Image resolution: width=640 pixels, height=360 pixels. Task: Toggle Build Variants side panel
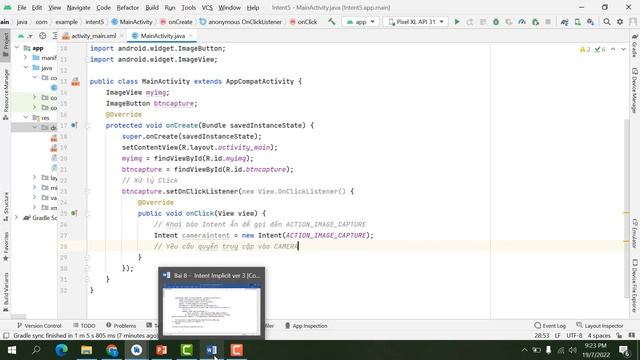pos(5,292)
